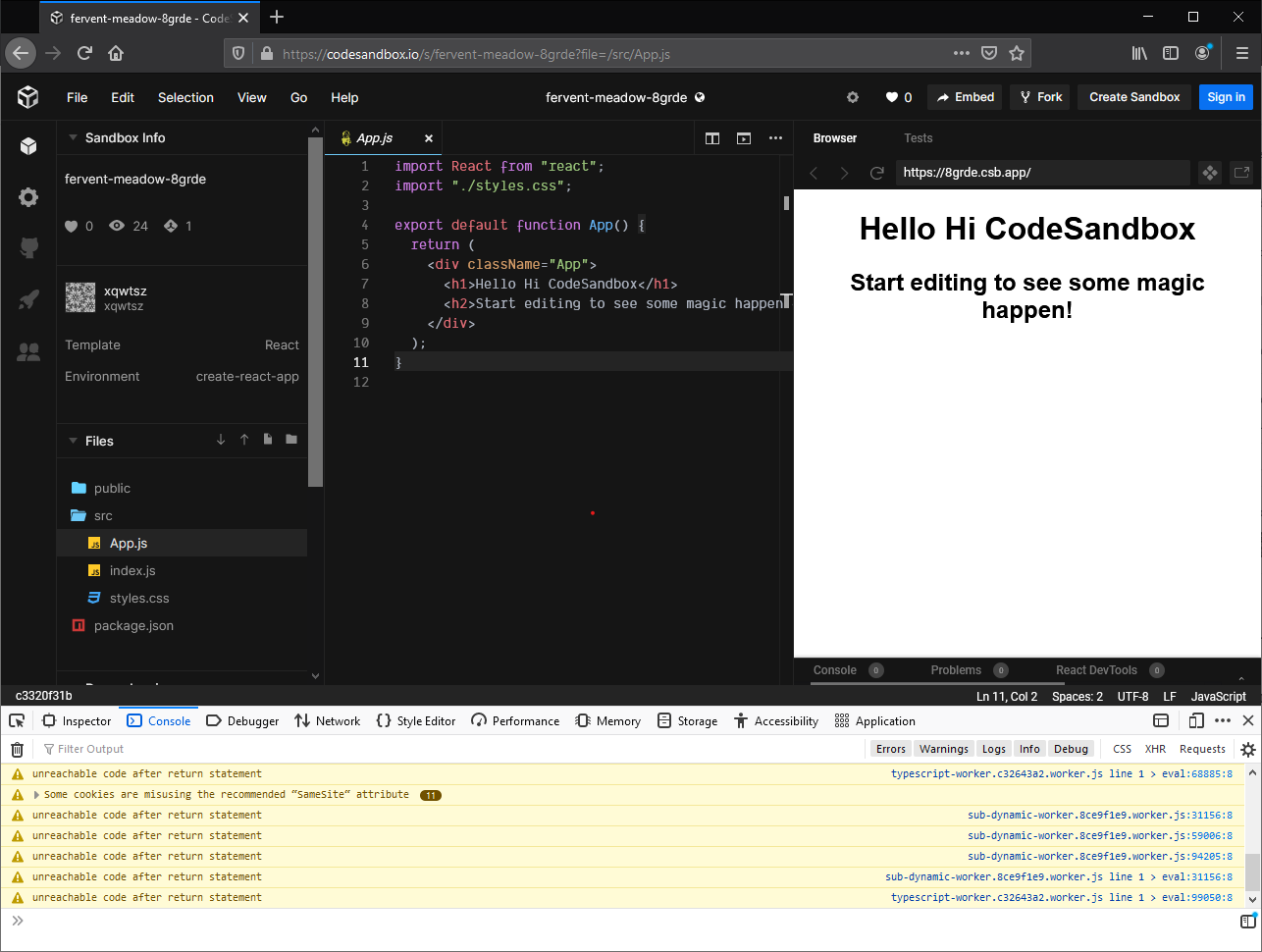Viewport: 1262px width, 952px height.
Task: Click the Fork button
Action: (1041, 97)
